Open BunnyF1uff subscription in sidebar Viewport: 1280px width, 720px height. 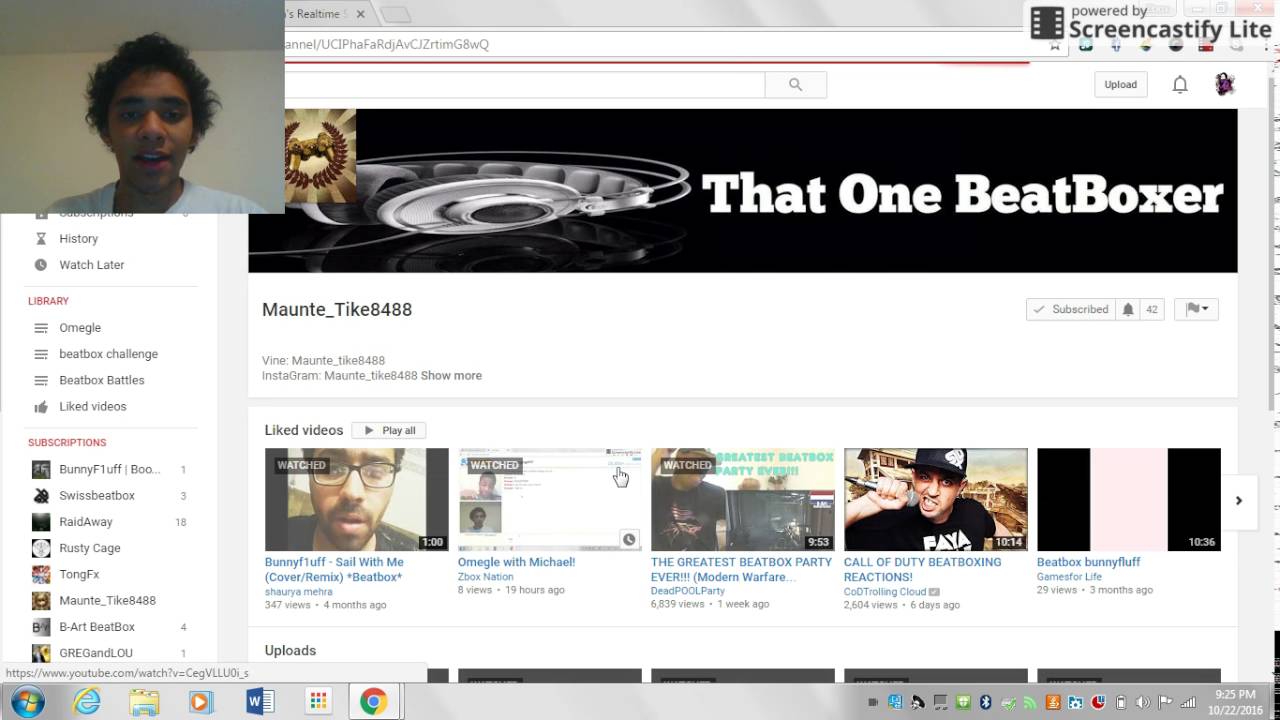point(110,469)
